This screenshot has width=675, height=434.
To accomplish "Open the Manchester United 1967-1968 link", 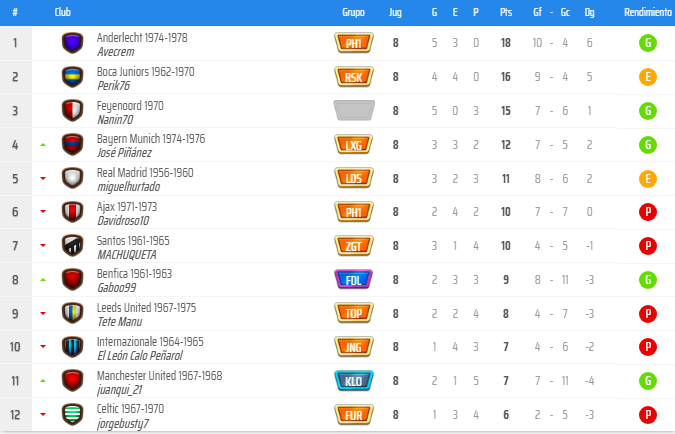I will [x=159, y=375].
